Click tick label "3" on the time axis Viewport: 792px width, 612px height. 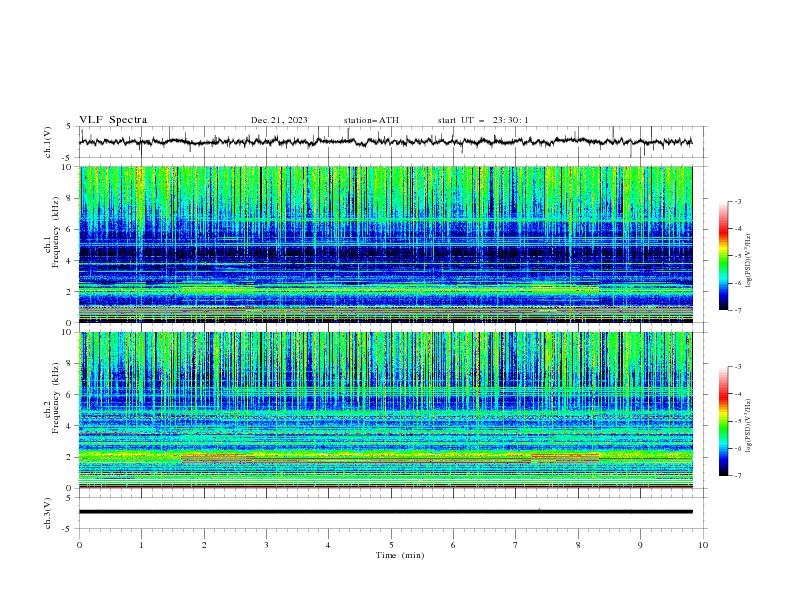(x=266, y=545)
